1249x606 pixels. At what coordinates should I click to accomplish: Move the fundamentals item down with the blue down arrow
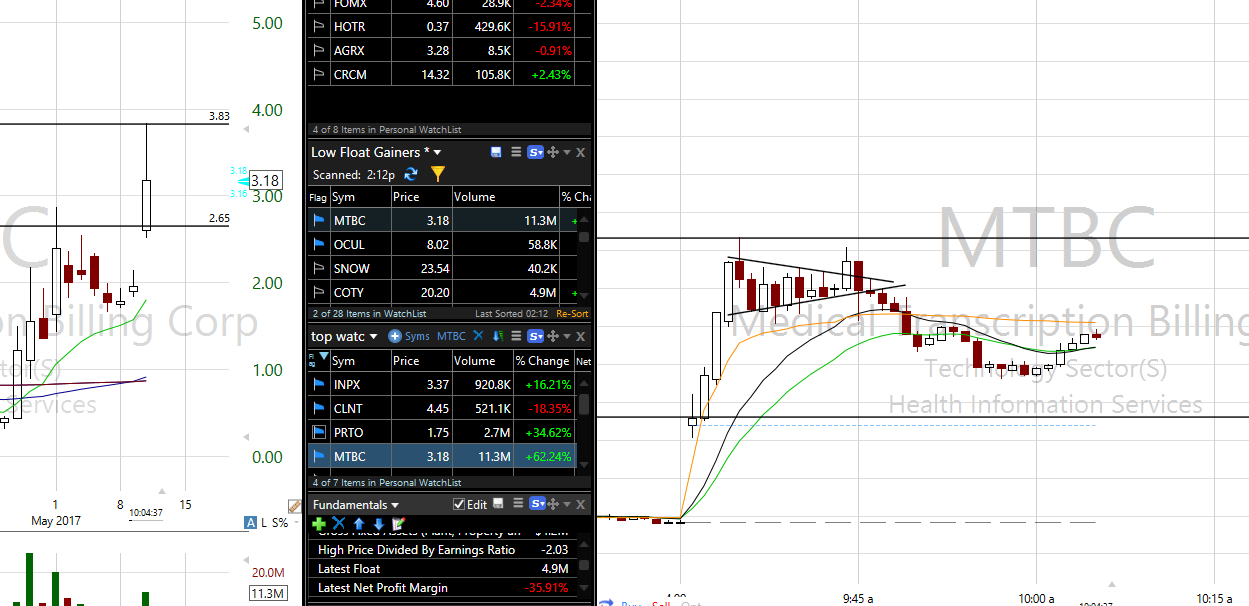pyautogui.click(x=378, y=524)
